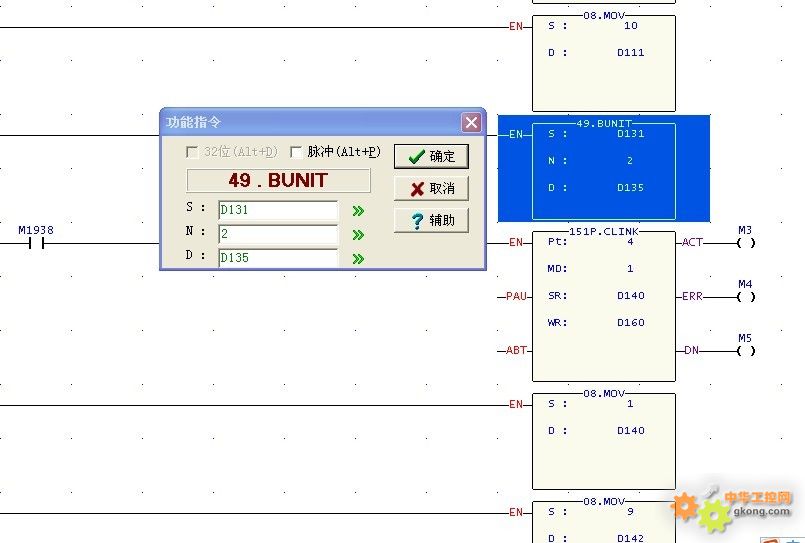The height and width of the screenshot is (543, 805).
Task: Expand N operand options with green arrows
Action: pos(358,235)
